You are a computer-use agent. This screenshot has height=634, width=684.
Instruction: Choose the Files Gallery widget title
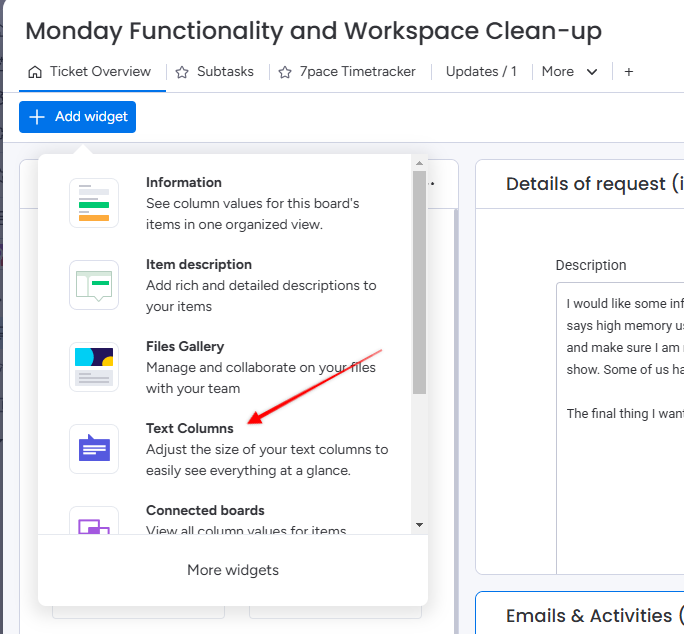[x=185, y=346]
